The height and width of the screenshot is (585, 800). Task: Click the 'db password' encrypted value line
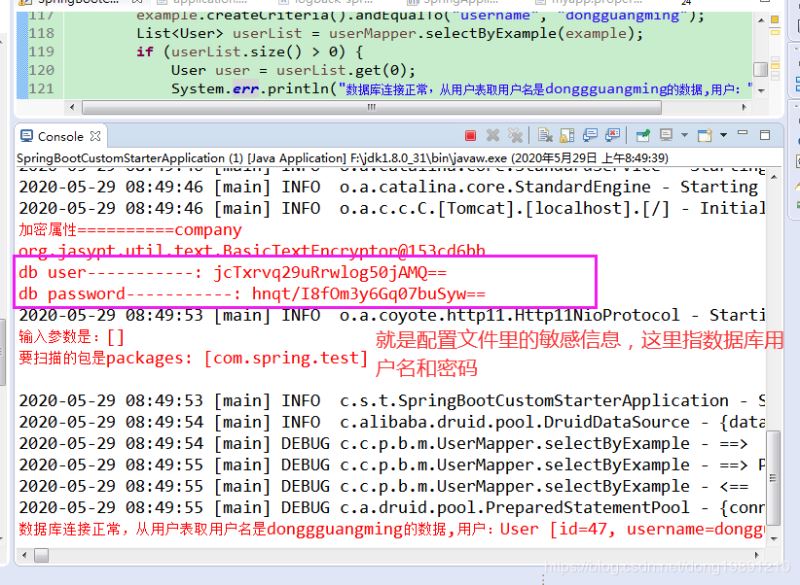tap(252, 294)
